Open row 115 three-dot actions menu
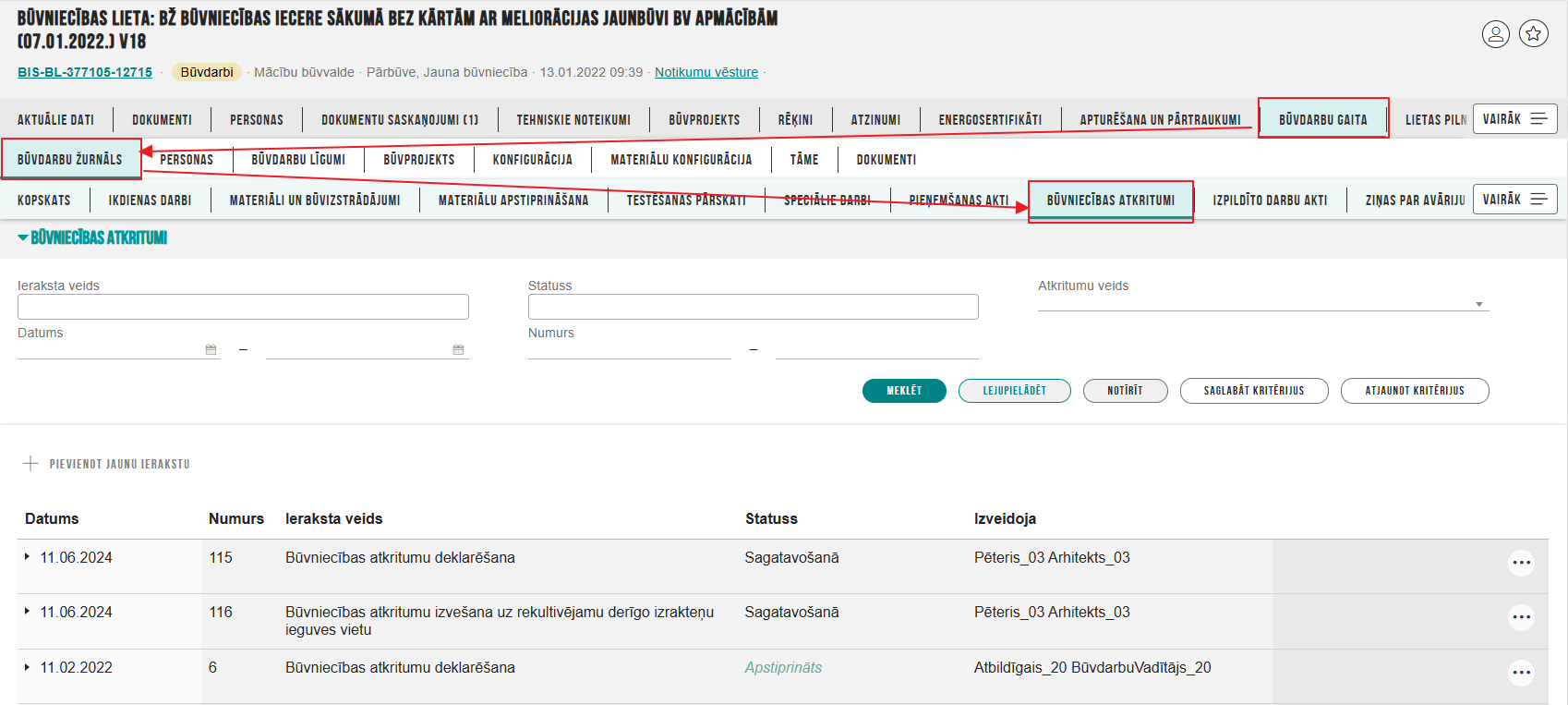This screenshot has height=705, width=1568. click(x=1521, y=563)
